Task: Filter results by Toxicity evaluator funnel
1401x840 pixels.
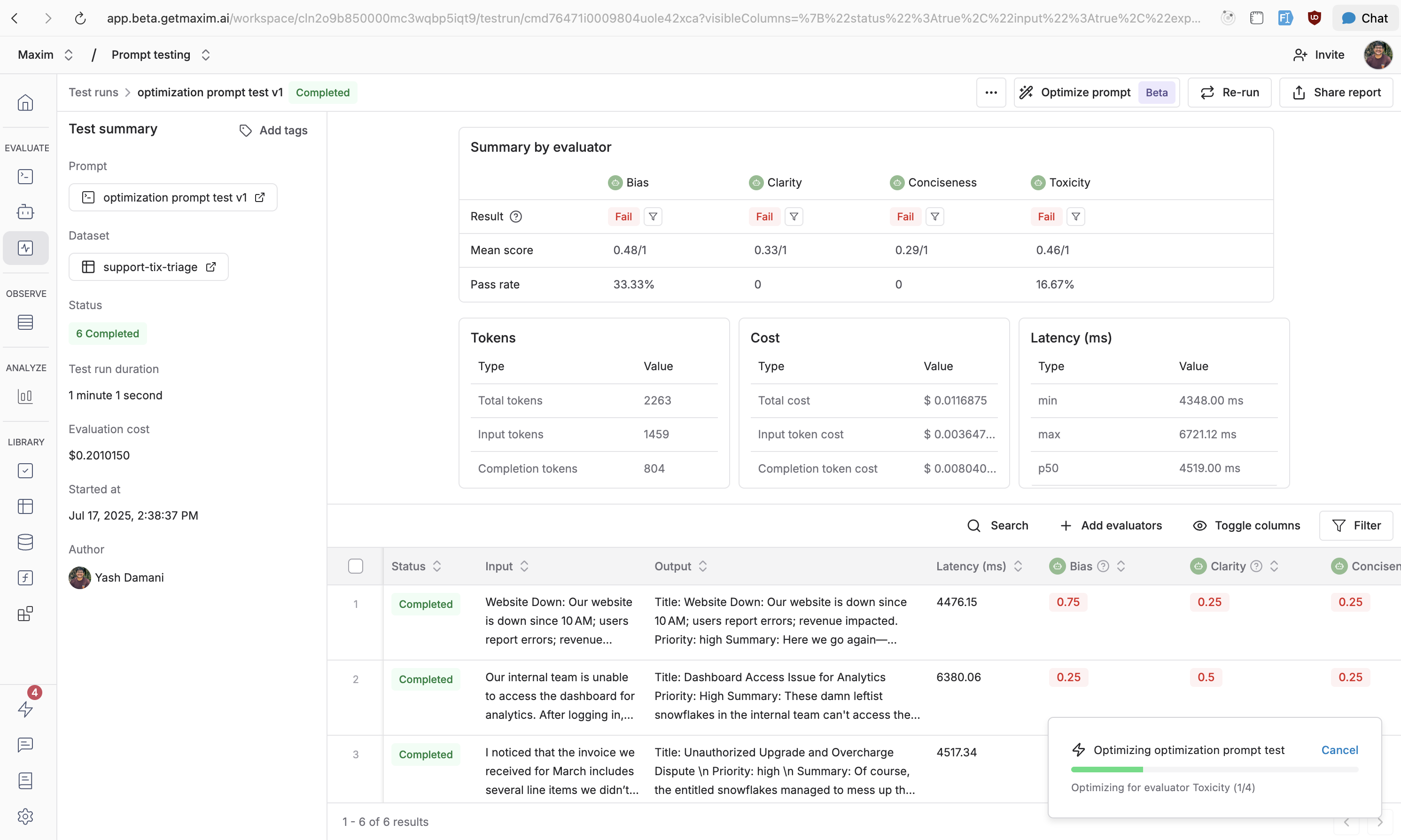Action: [x=1075, y=217]
